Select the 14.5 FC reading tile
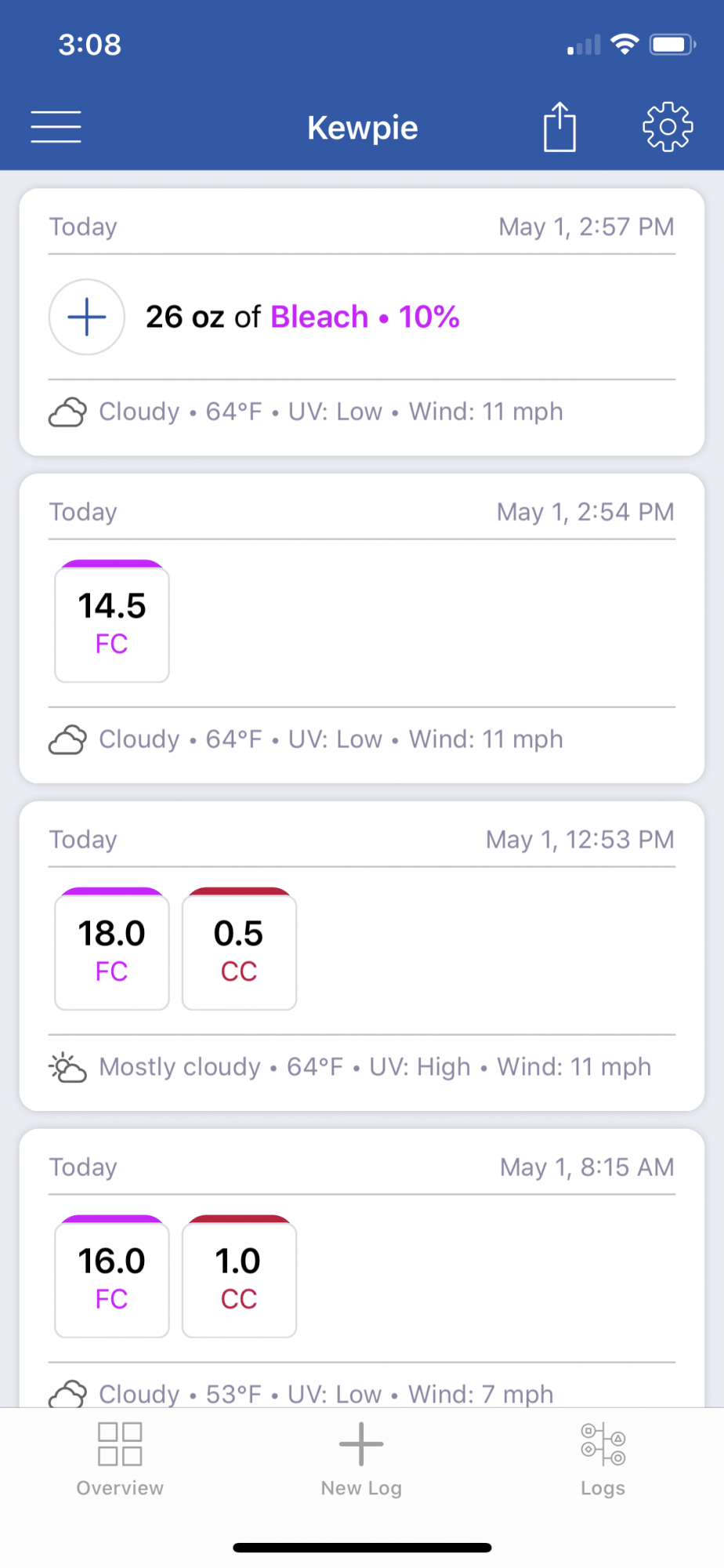The height and width of the screenshot is (1568, 724). point(112,621)
